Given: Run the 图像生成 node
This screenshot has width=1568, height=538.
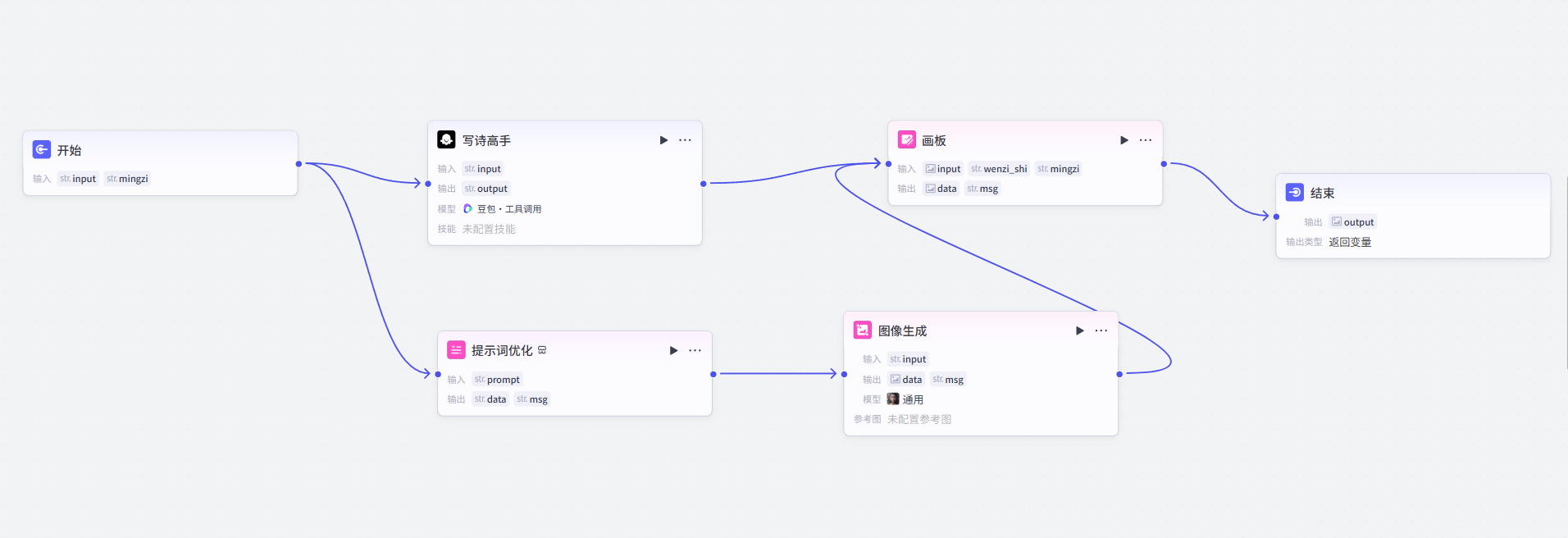Looking at the screenshot, I should click(x=1079, y=331).
